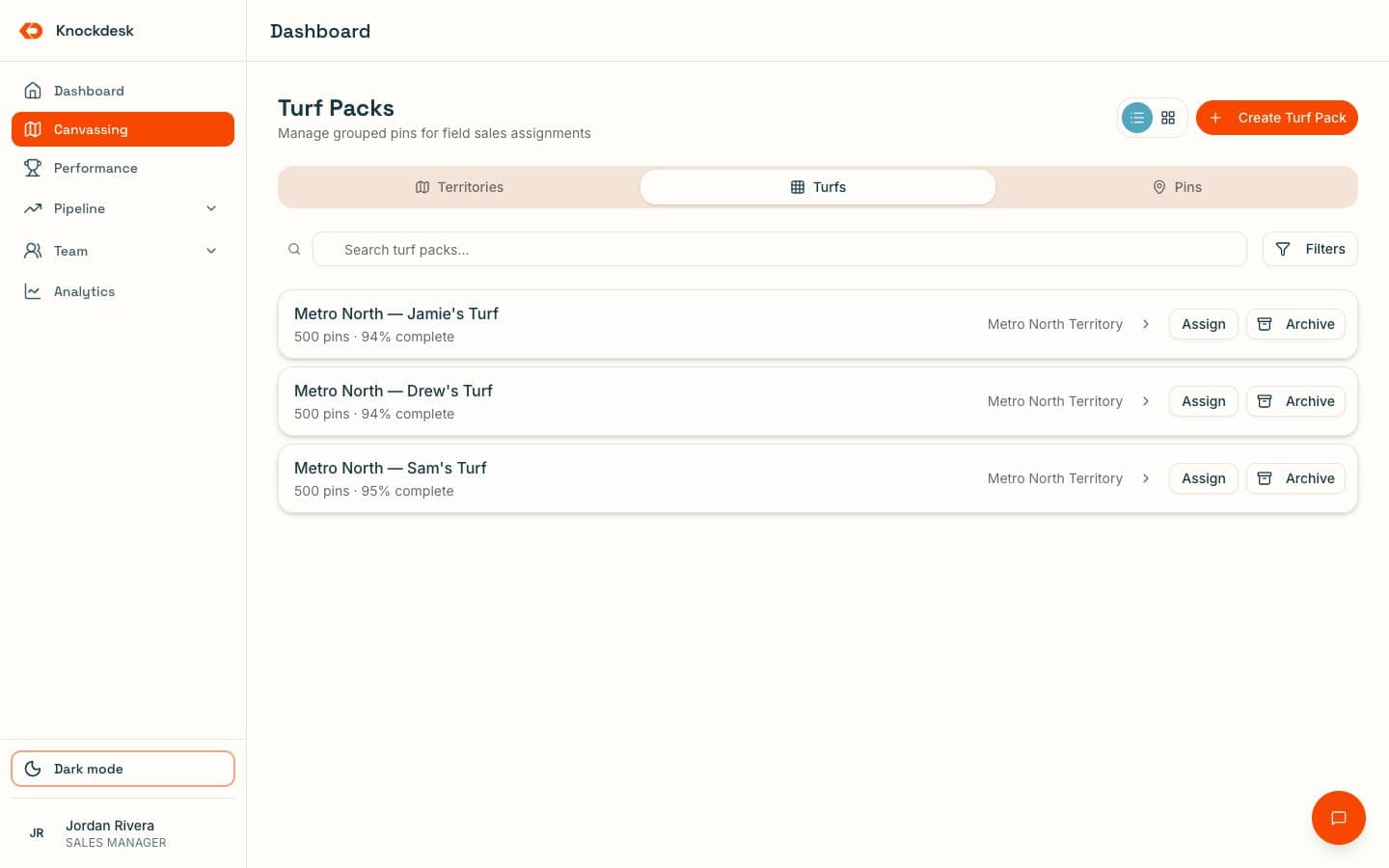Click the search magnifier icon
1389x868 pixels.
[x=294, y=249]
